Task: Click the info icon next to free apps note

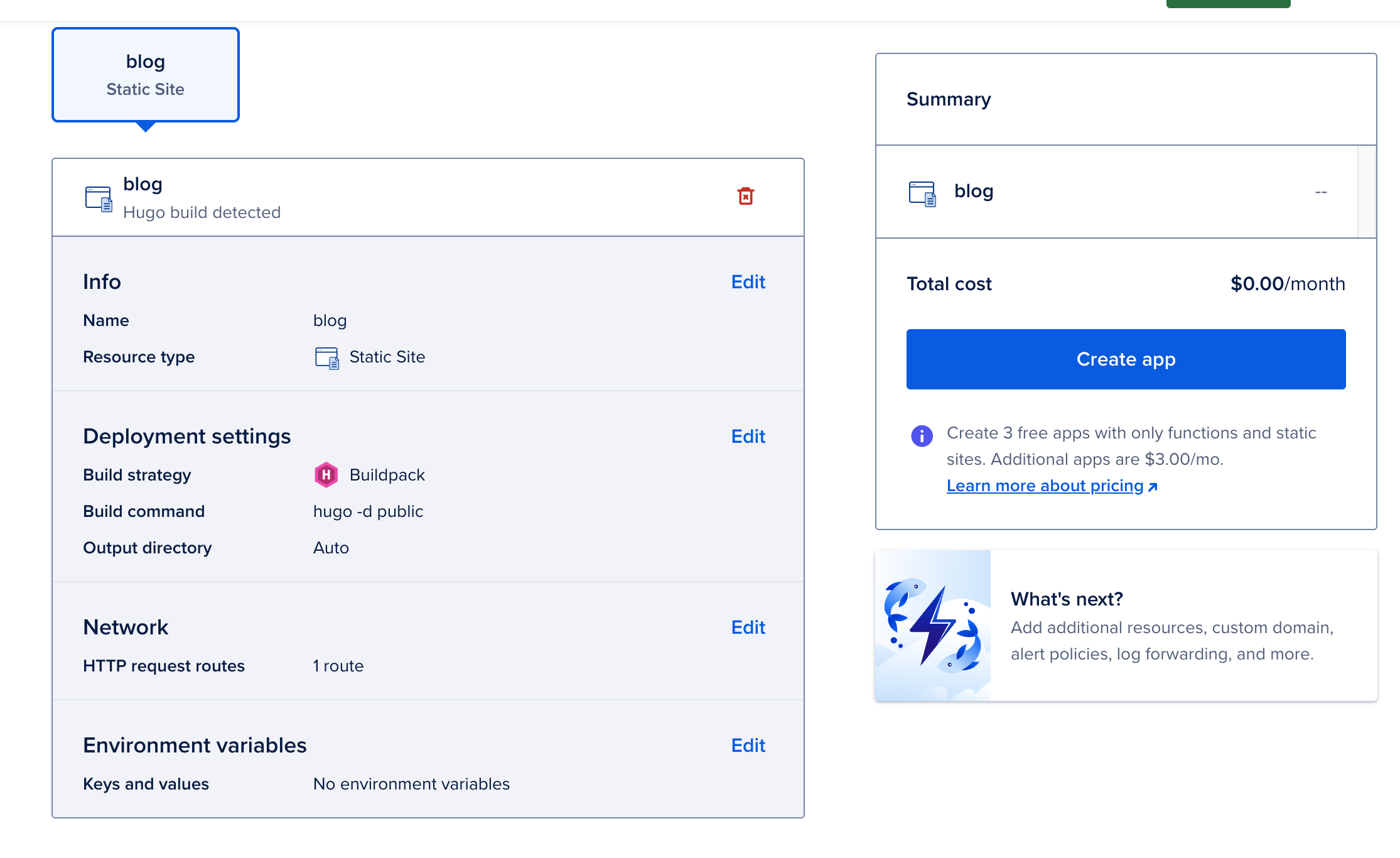Action: [922, 435]
